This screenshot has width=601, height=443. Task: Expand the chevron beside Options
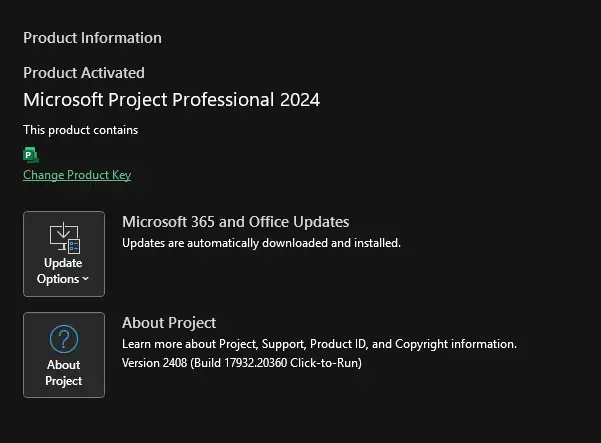pyautogui.click(x=85, y=279)
